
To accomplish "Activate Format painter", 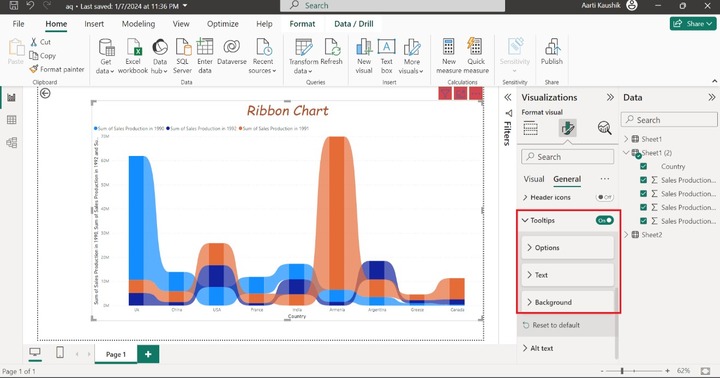I will coord(57,69).
